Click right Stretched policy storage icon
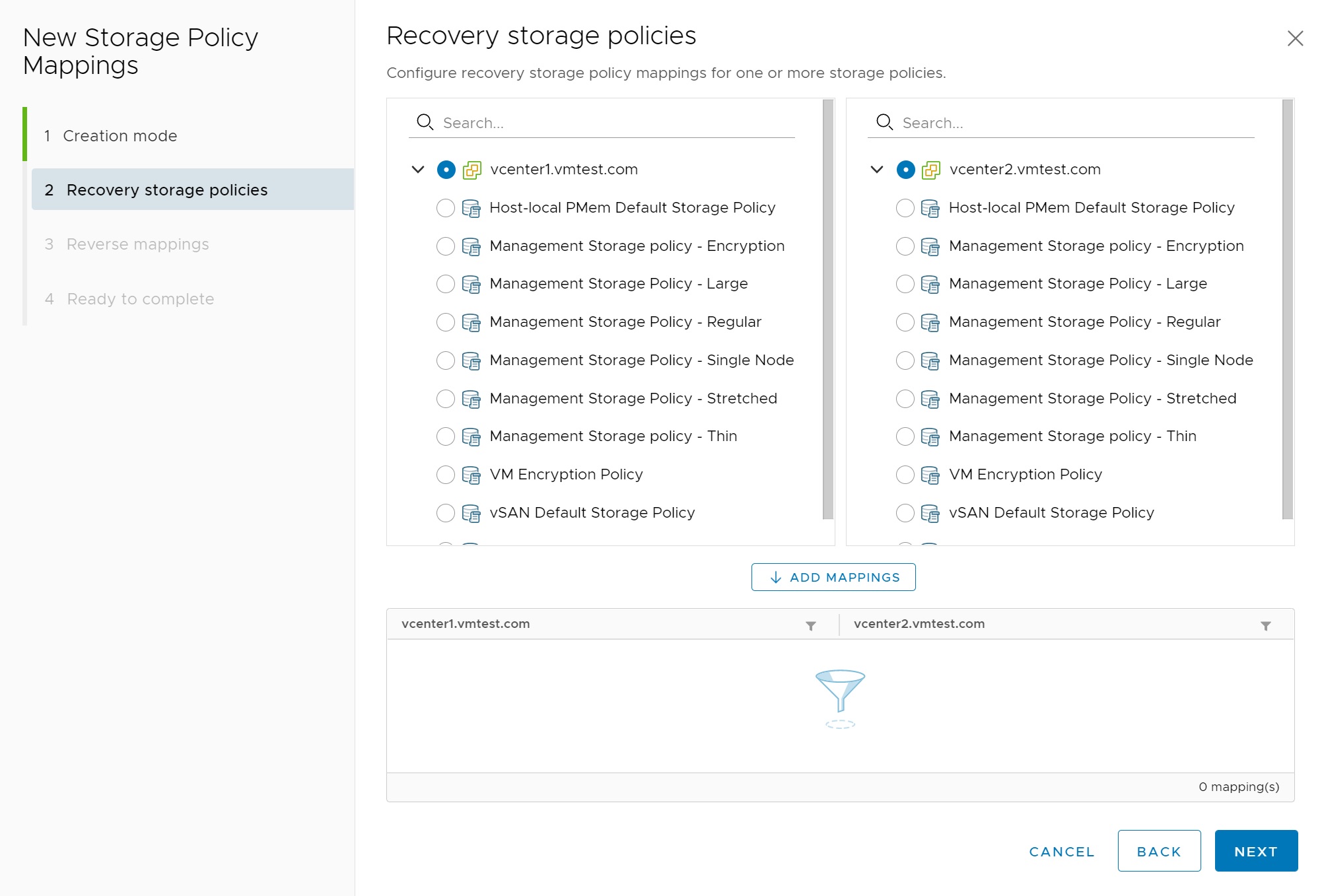1324x896 pixels. coord(930,399)
